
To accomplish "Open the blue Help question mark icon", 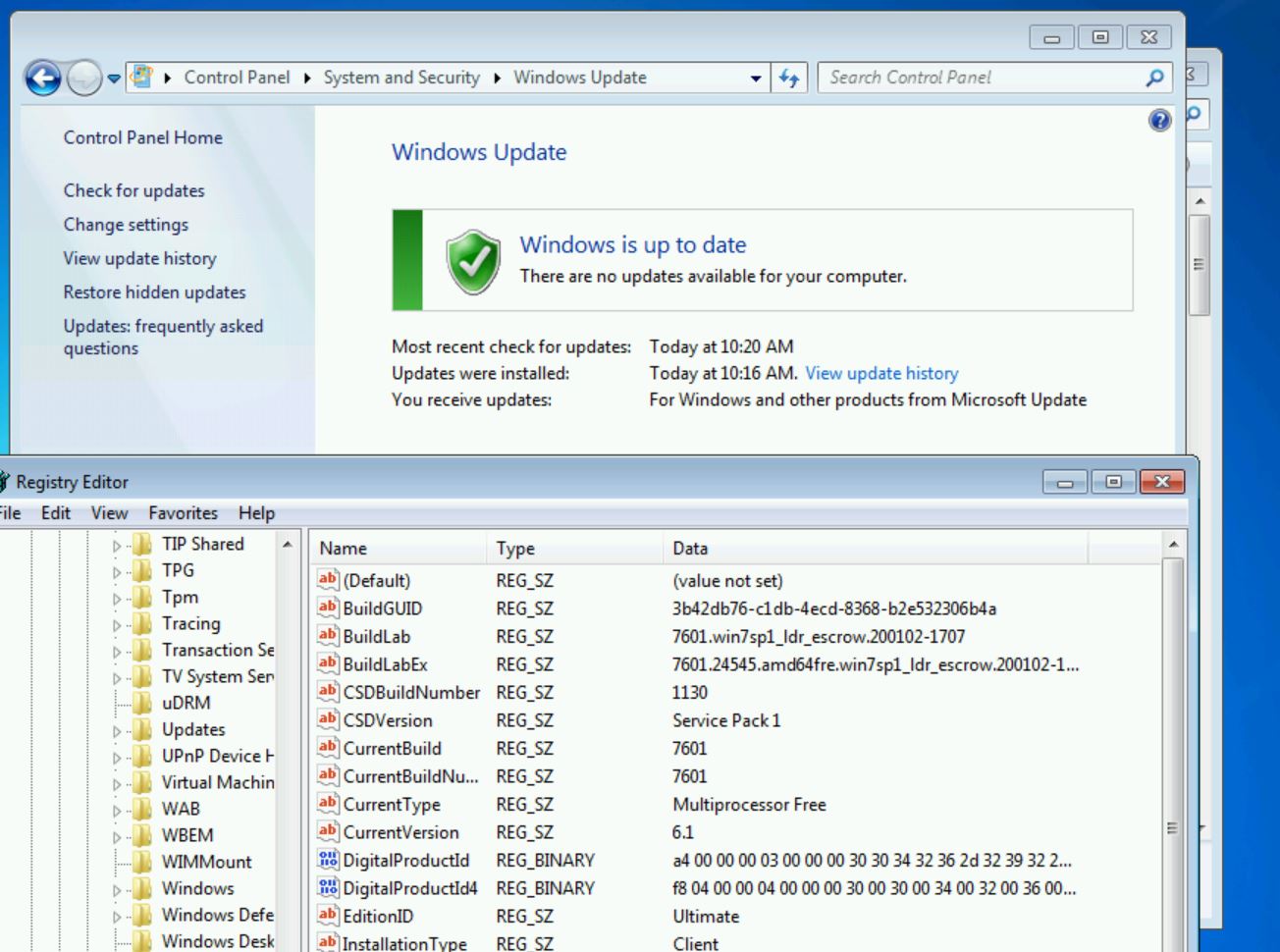I will click(x=1159, y=120).
